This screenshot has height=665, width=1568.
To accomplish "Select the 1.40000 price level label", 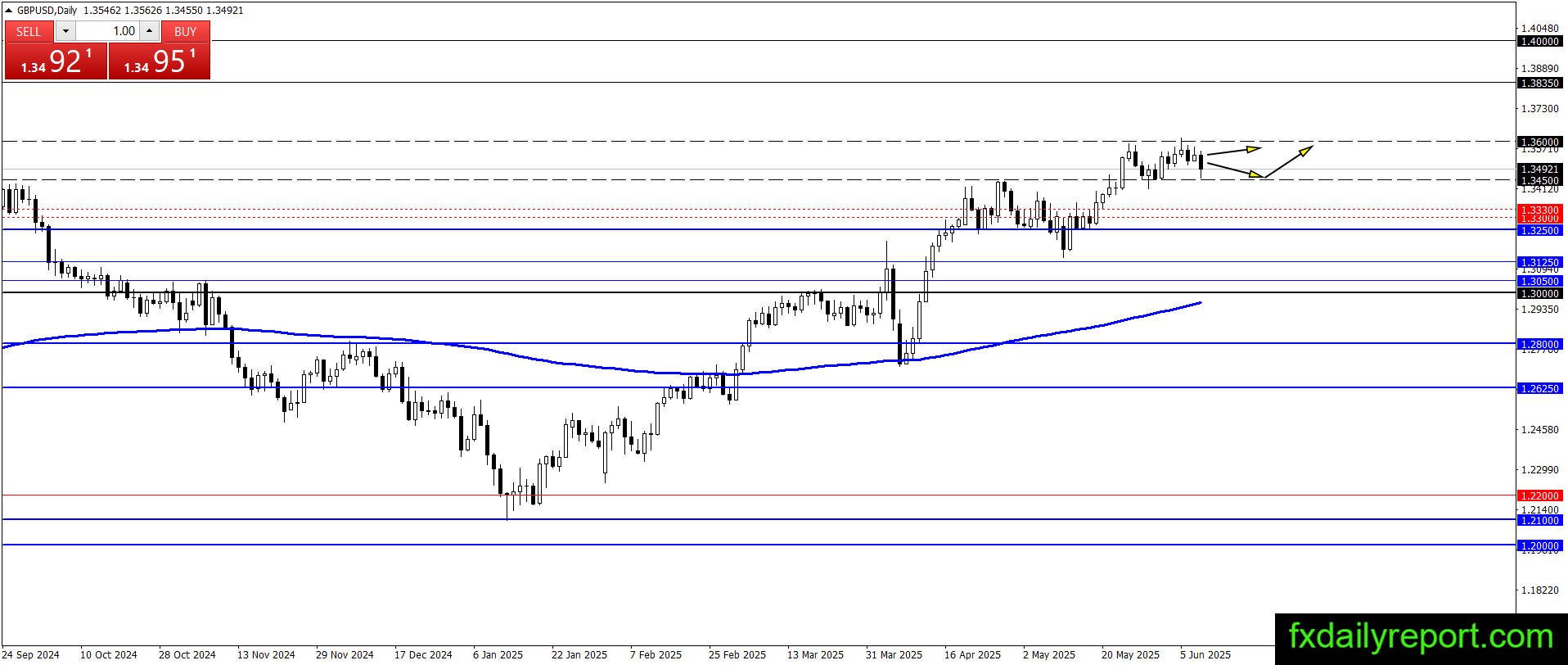I will click(x=1539, y=41).
